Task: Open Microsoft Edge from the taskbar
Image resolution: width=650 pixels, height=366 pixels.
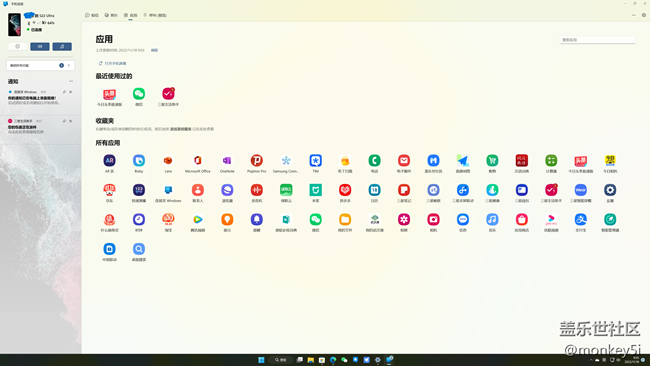Action: click(333, 360)
